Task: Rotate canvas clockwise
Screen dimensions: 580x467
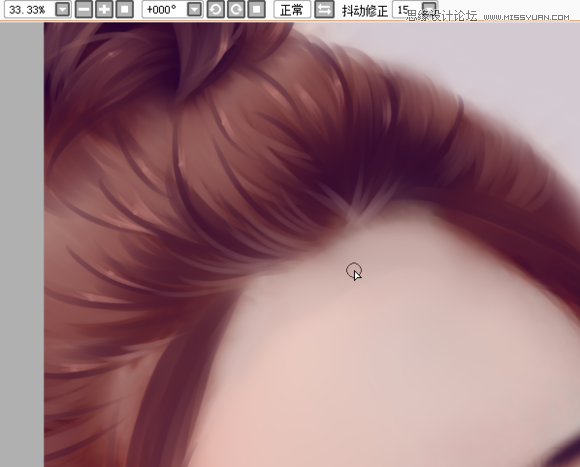Action: (236, 9)
